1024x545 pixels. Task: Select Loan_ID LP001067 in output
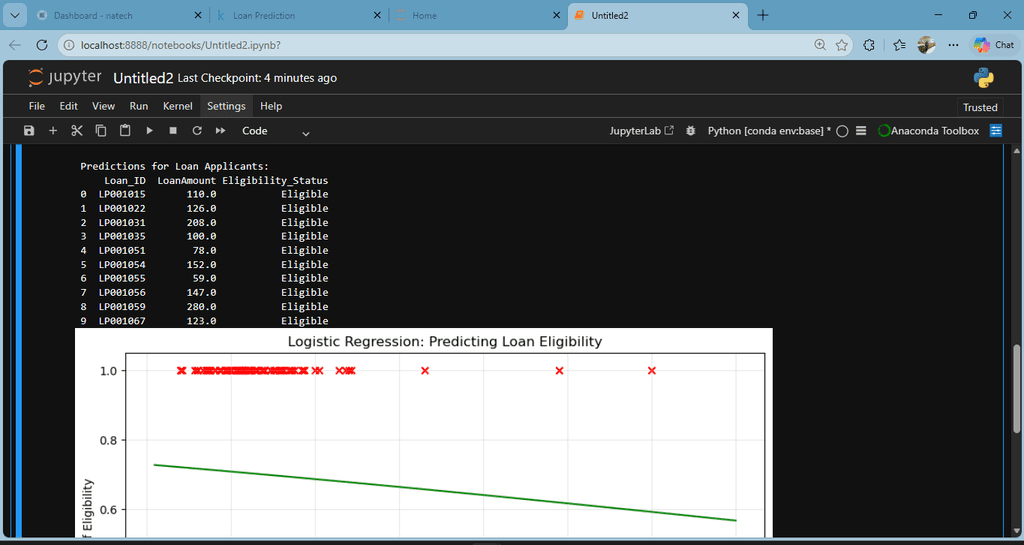pos(122,320)
